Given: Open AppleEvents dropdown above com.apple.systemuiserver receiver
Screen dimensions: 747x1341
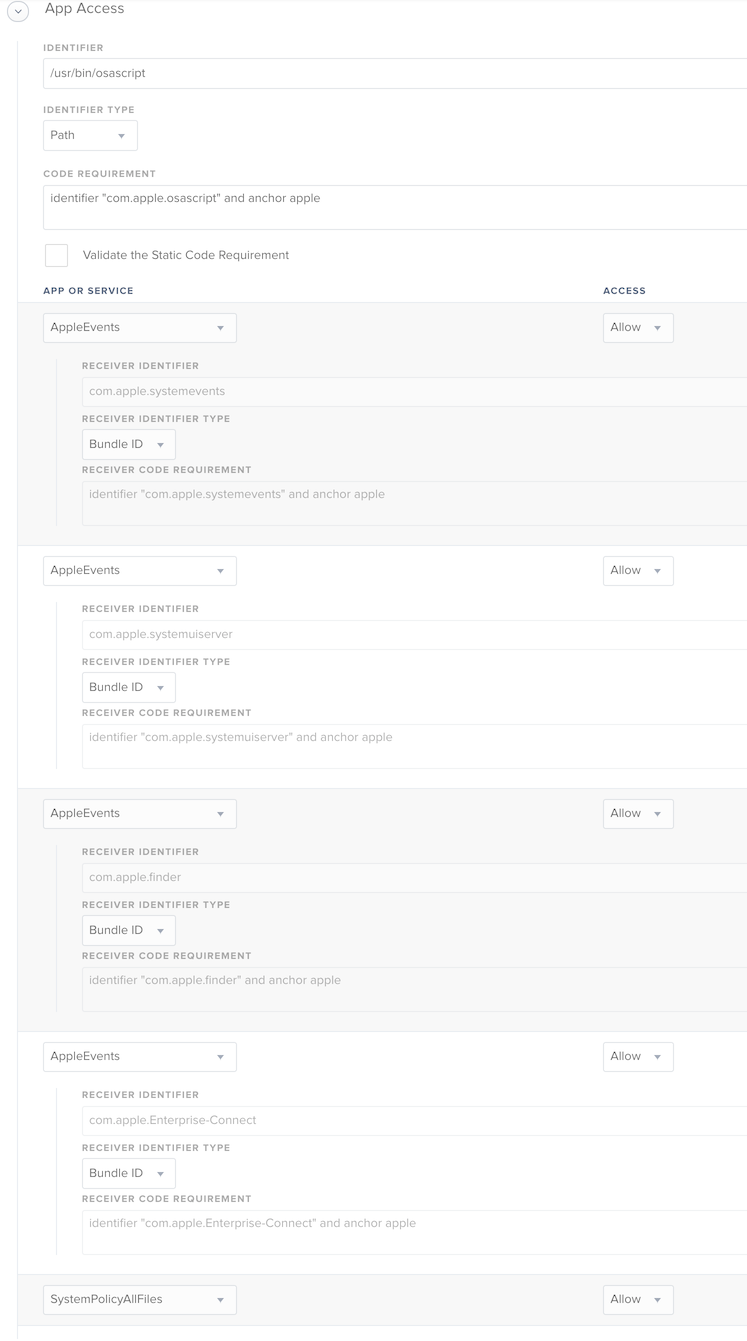Looking at the screenshot, I should [140, 571].
